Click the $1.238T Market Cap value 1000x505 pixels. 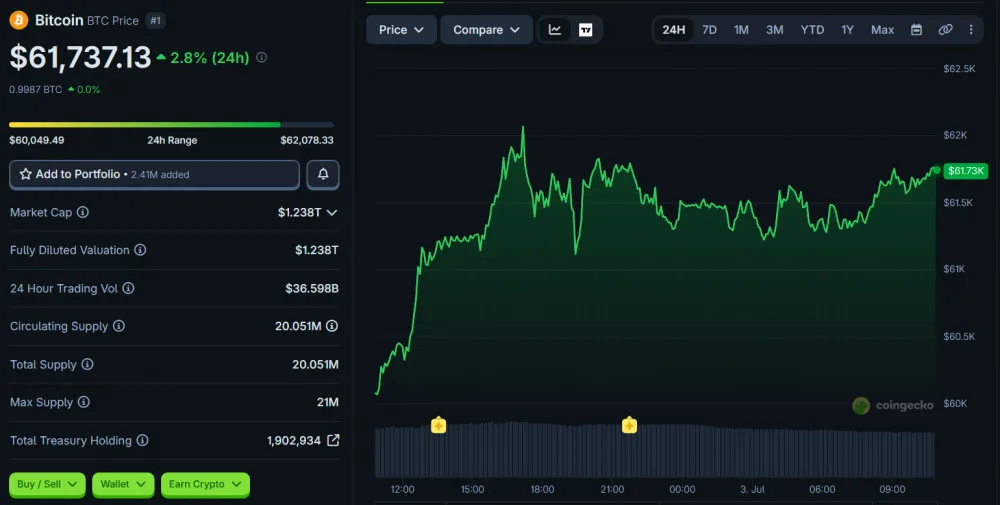point(300,212)
